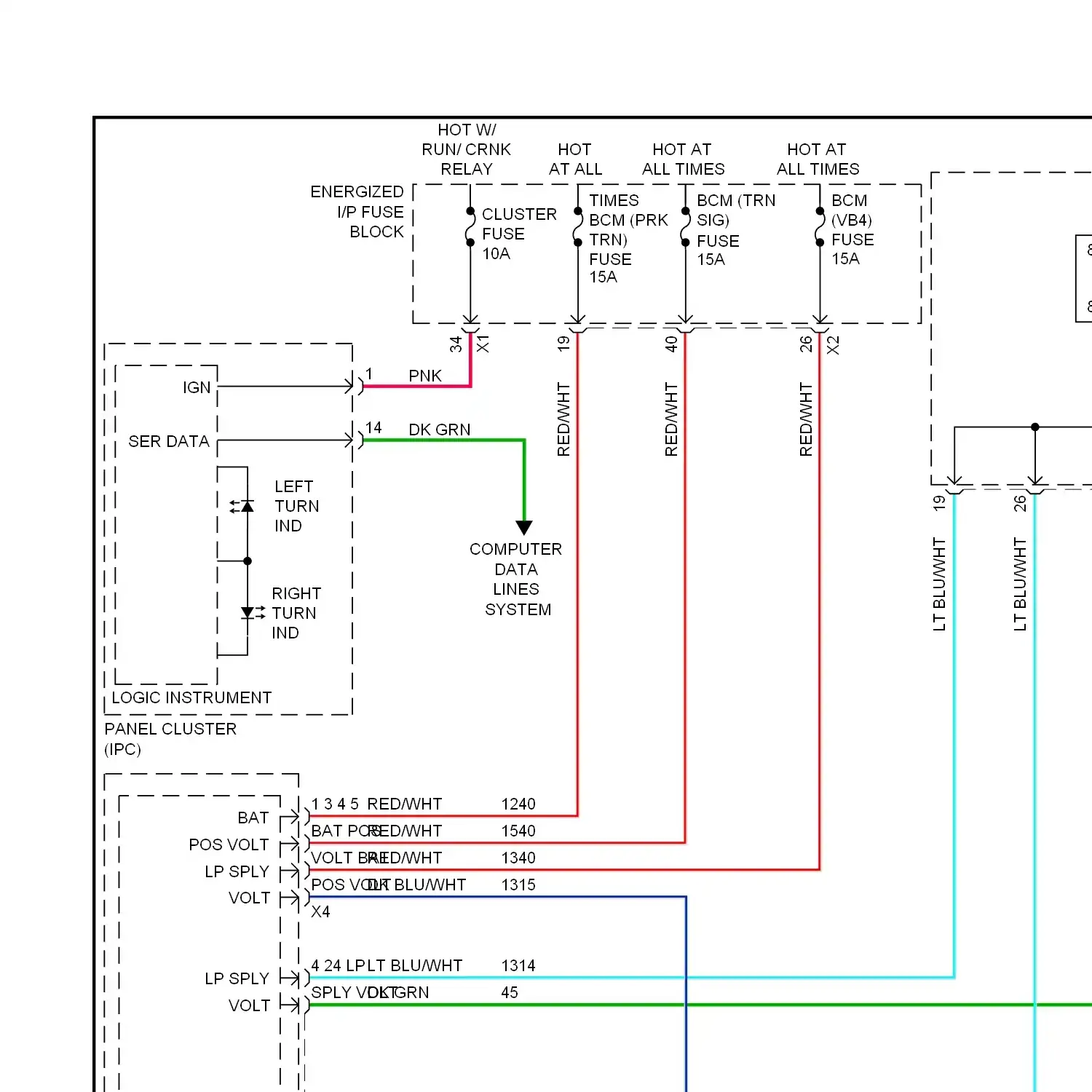Click the right turn indicator LED symbol
Image resolution: width=1092 pixels, height=1092 pixels.
pyautogui.click(x=252, y=612)
